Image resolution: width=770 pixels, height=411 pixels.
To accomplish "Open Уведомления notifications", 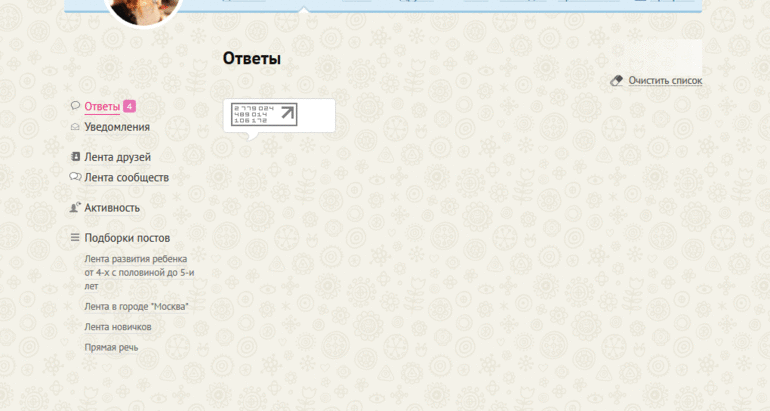I will [x=117, y=127].
